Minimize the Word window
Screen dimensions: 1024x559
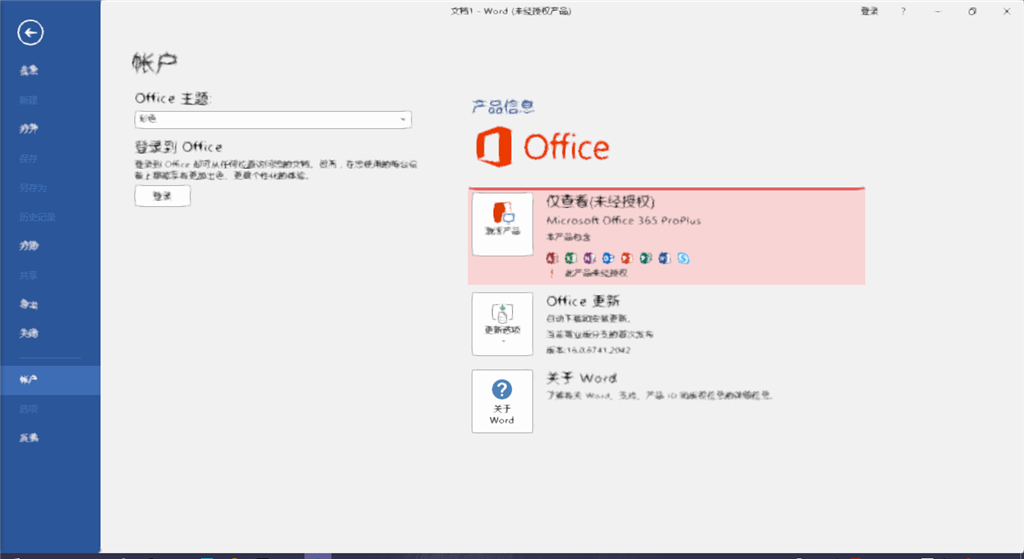(x=938, y=11)
